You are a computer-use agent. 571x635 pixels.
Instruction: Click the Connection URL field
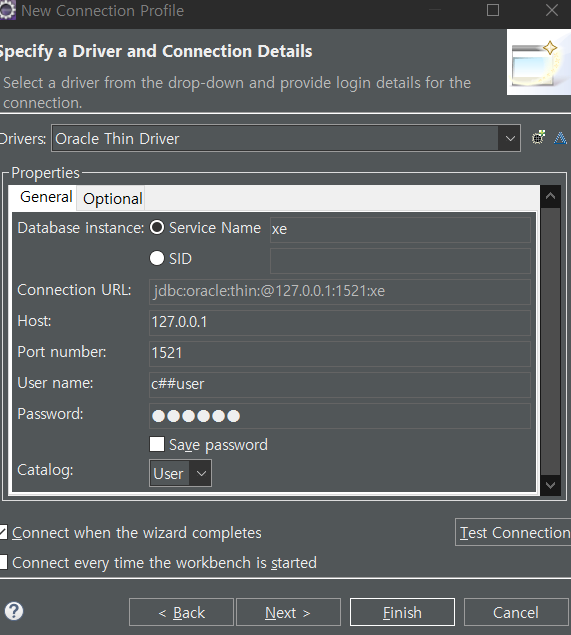(340, 292)
